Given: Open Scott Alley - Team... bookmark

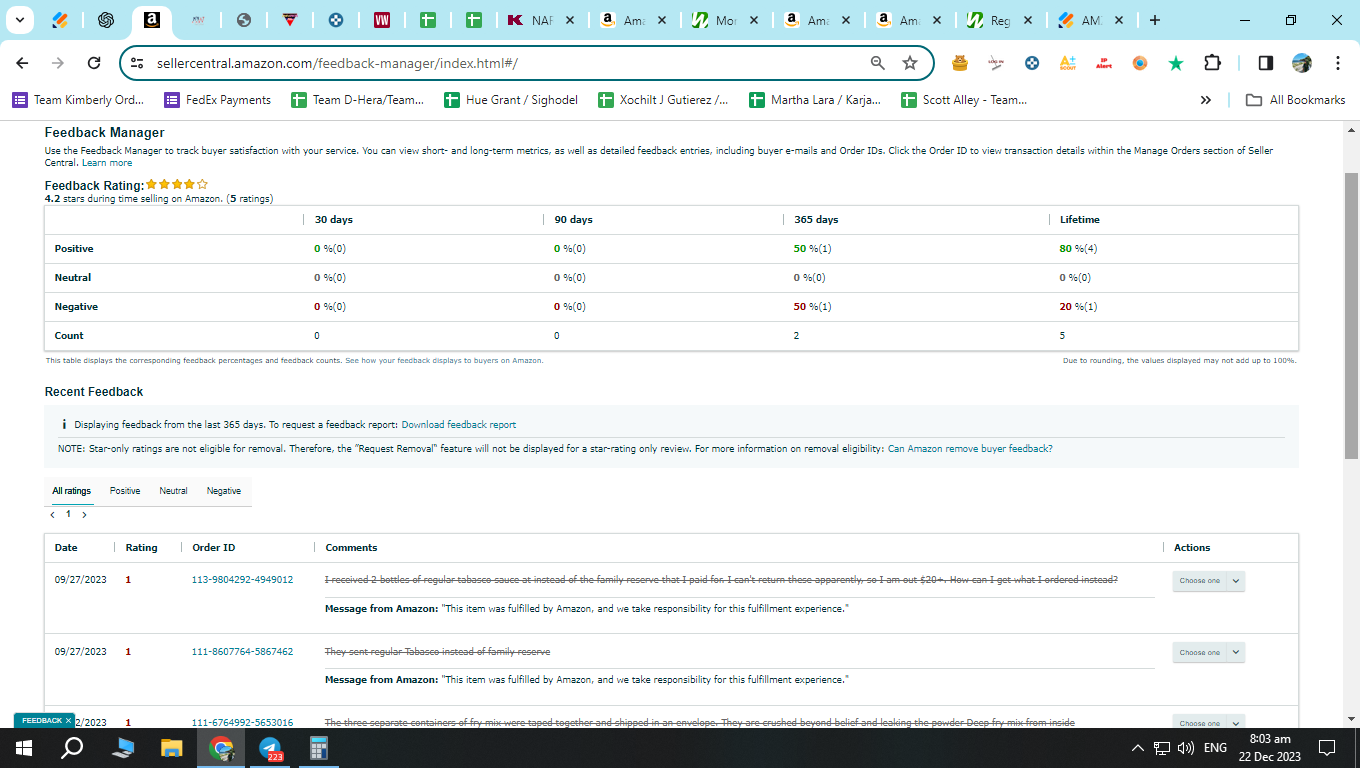Looking at the screenshot, I should pyautogui.click(x=964, y=100).
